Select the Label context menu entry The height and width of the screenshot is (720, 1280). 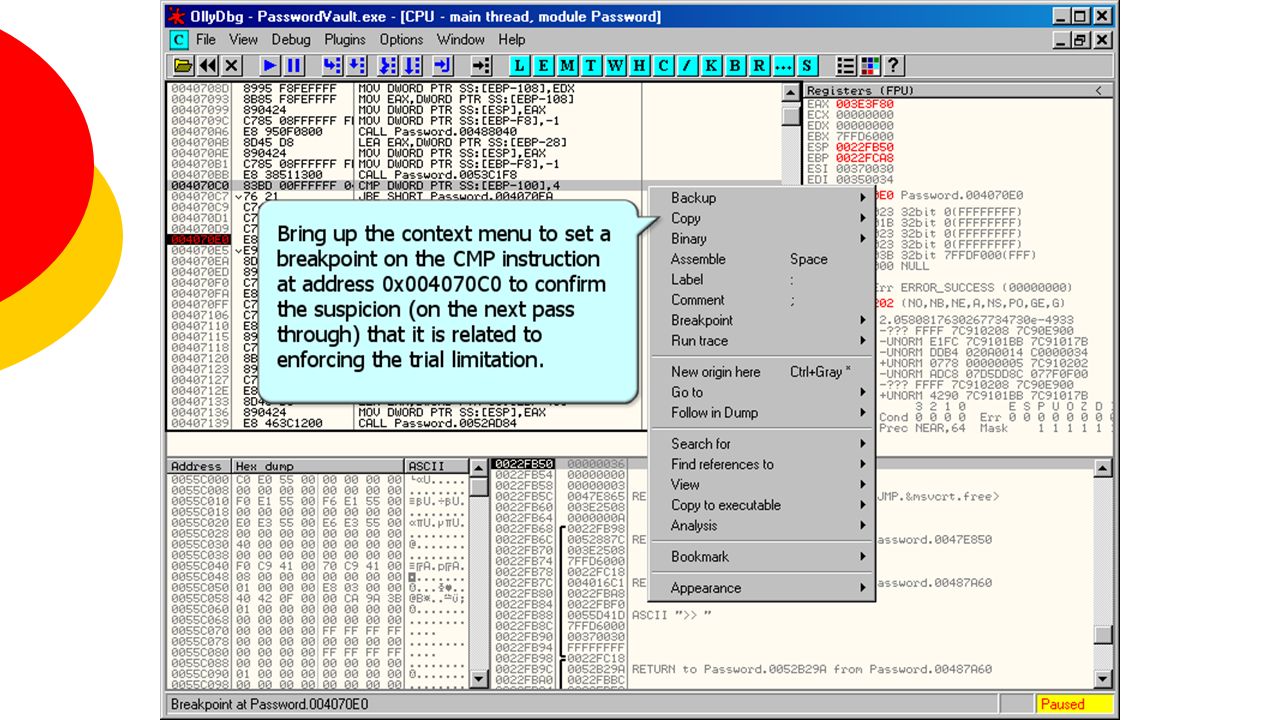(x=763, y=280)
